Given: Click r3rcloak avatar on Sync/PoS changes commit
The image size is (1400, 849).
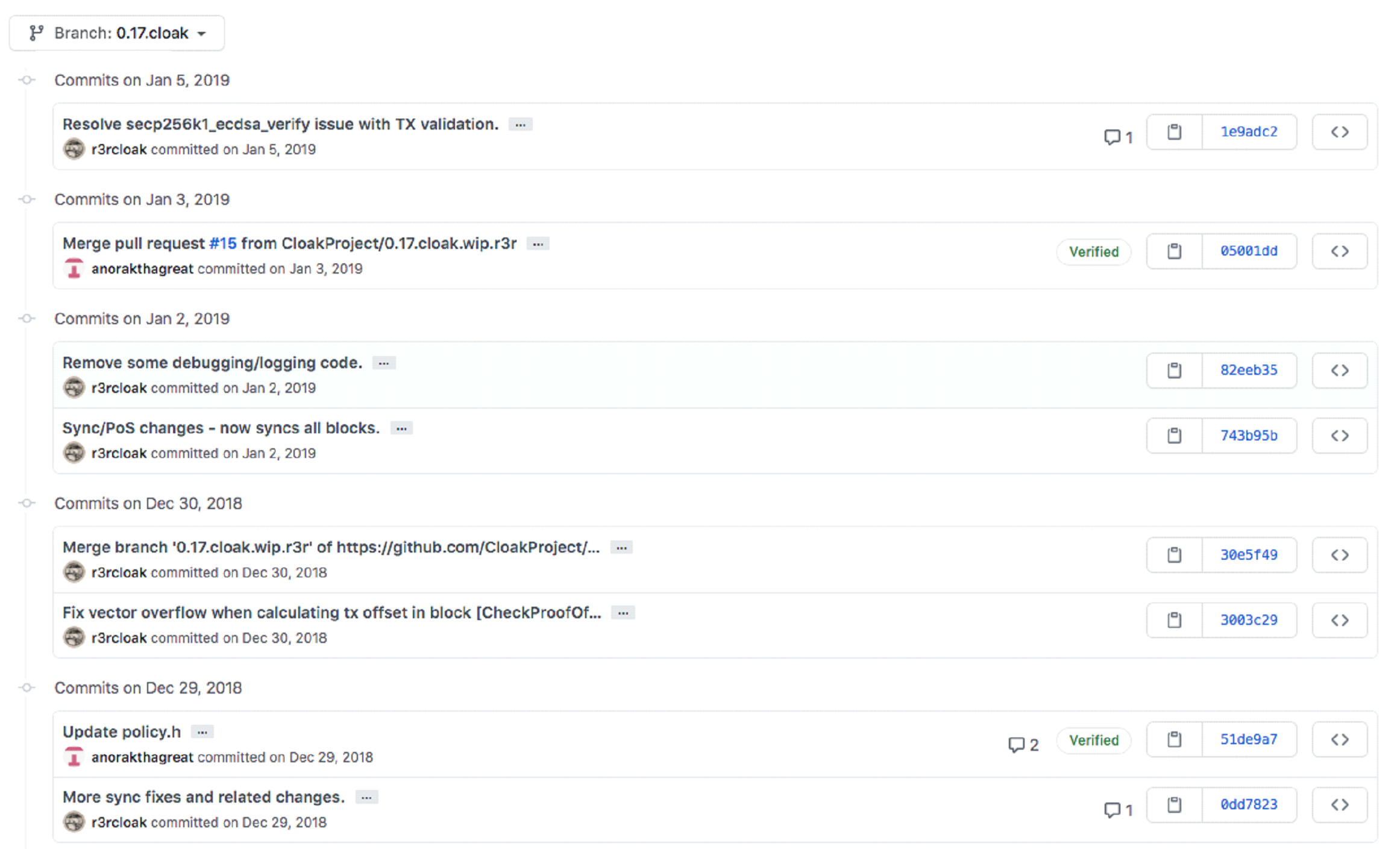Looking at the screenshot, I should (x=74, y=453).
